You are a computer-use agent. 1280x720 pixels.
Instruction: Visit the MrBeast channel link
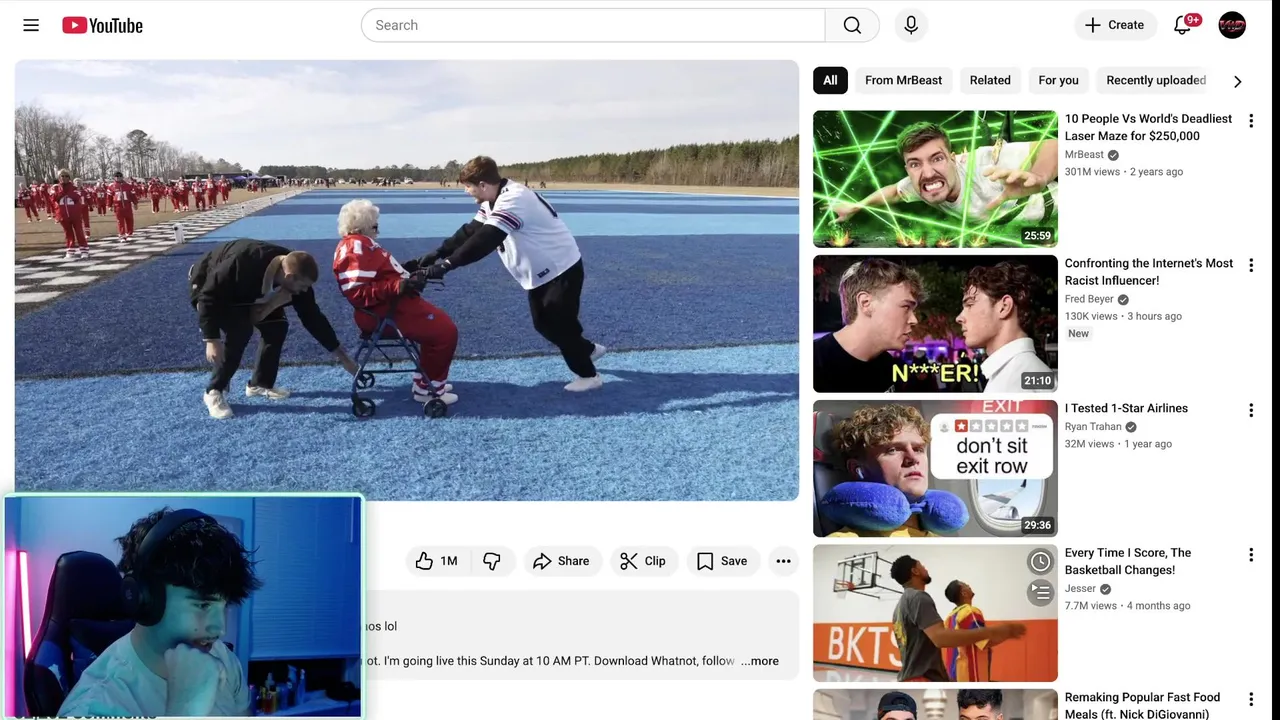tap(1084, 155)
